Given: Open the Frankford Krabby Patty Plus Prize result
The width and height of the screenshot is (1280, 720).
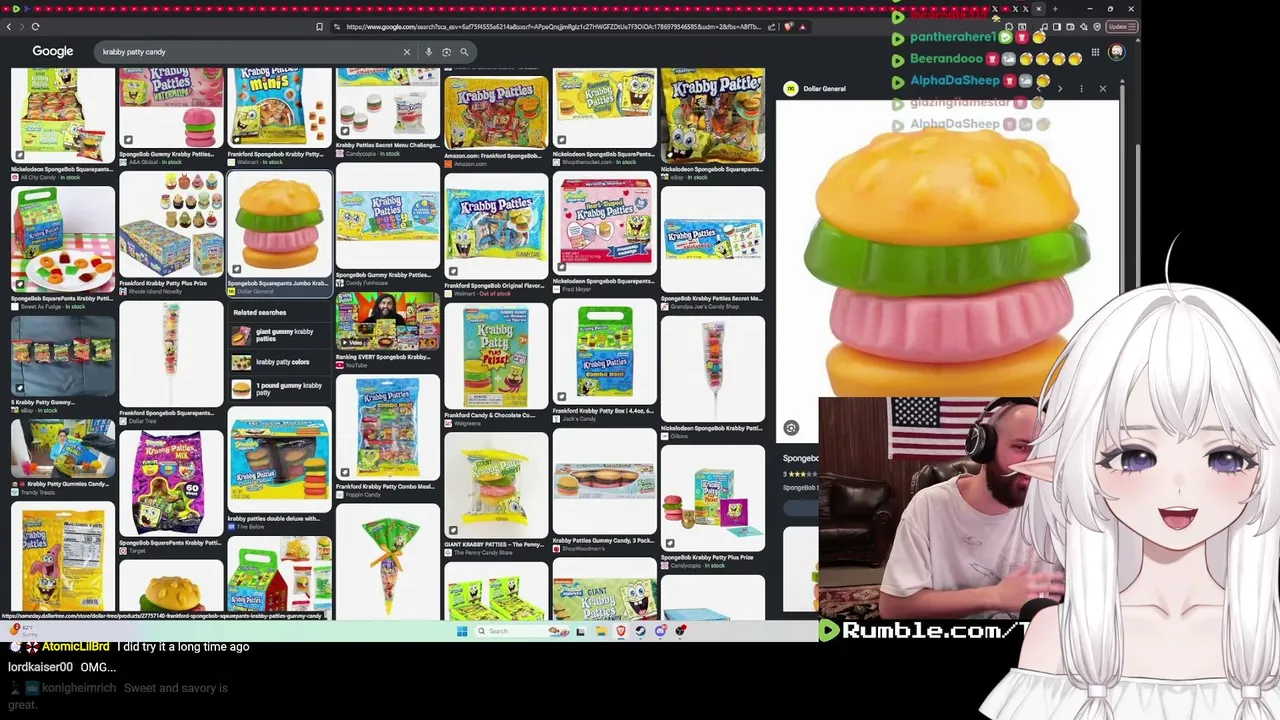Looking at the screenshot, I should point(171,234).
